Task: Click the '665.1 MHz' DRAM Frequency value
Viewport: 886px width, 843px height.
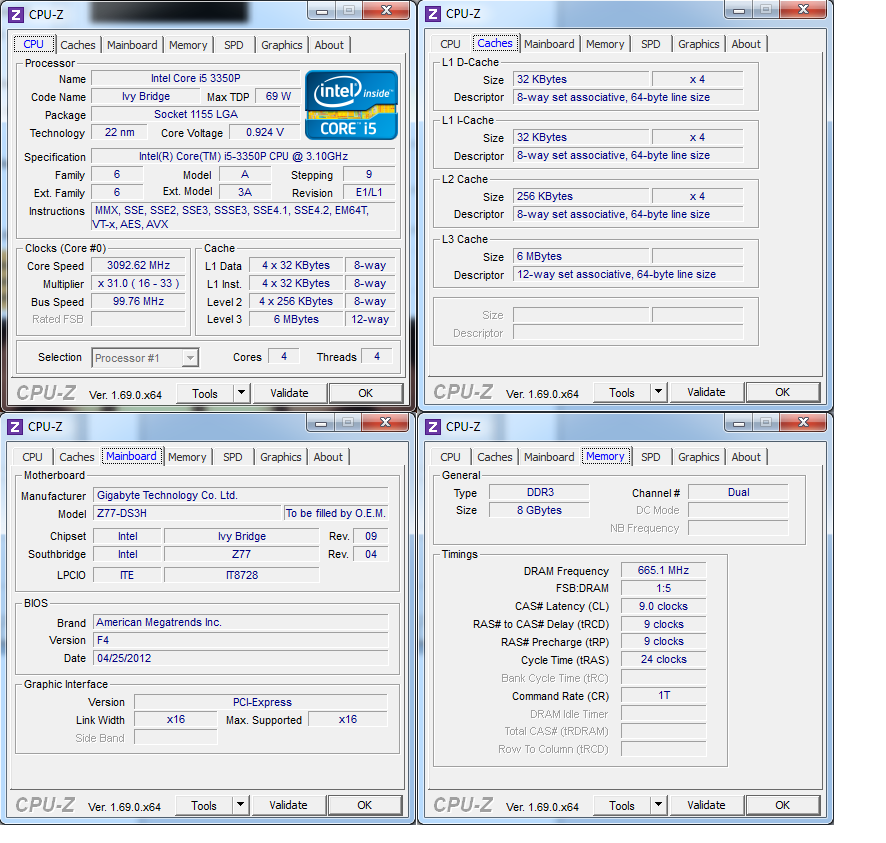Action: pyautogui.click(x=663, y=571)
